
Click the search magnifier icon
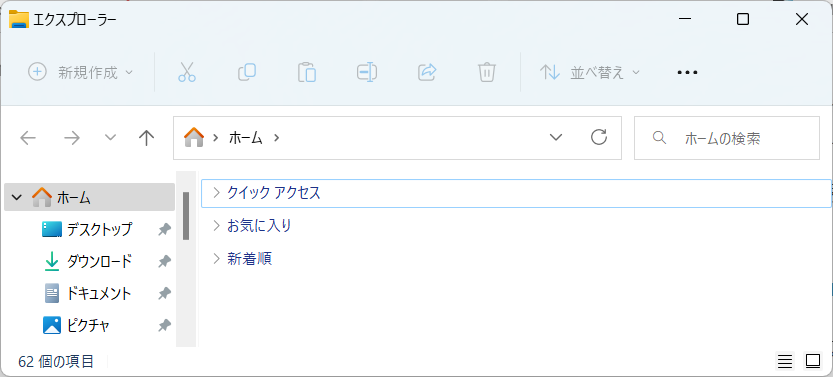point(659,138)
